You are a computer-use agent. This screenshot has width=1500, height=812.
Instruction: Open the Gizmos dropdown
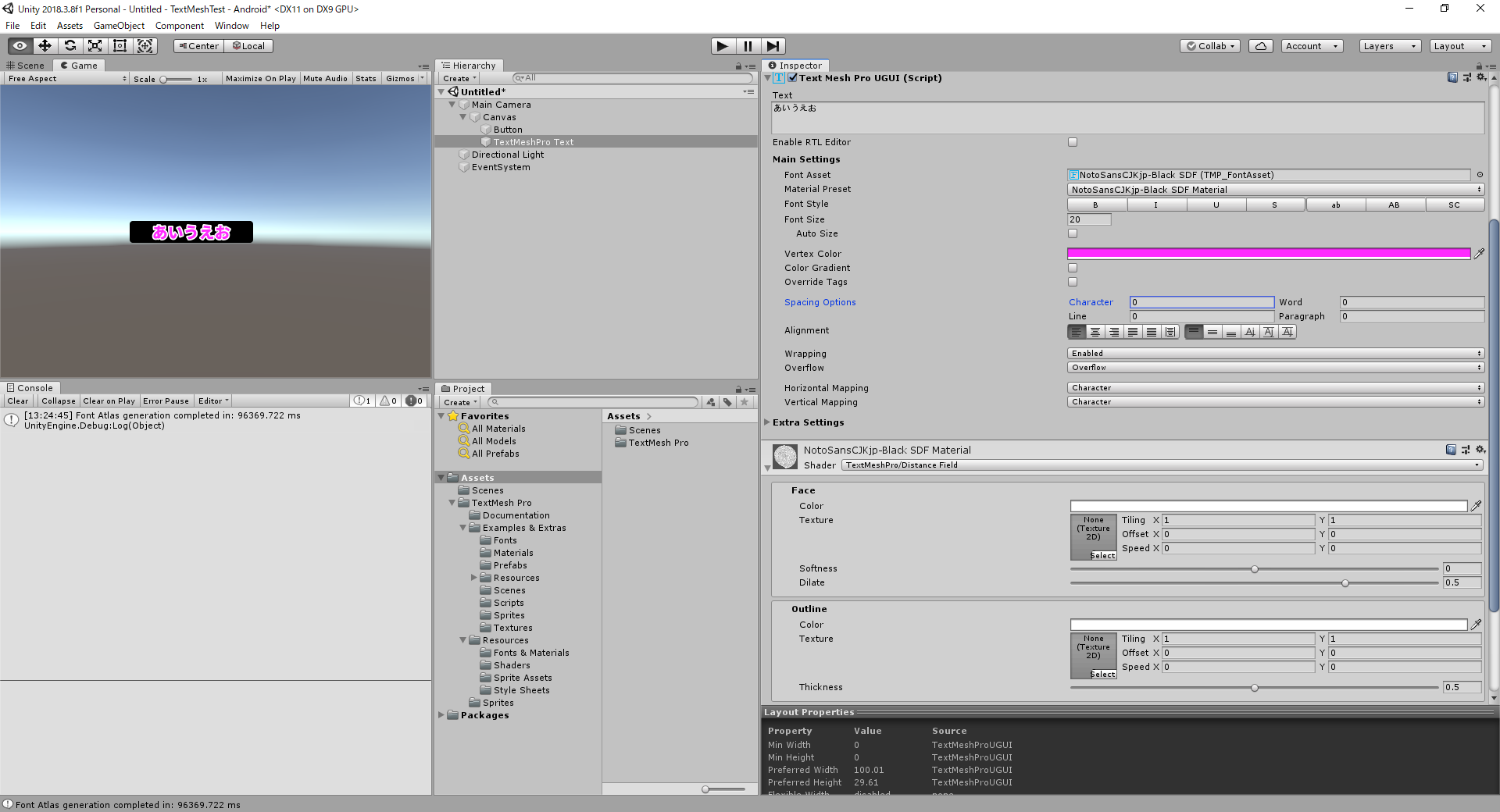[405, 78]
